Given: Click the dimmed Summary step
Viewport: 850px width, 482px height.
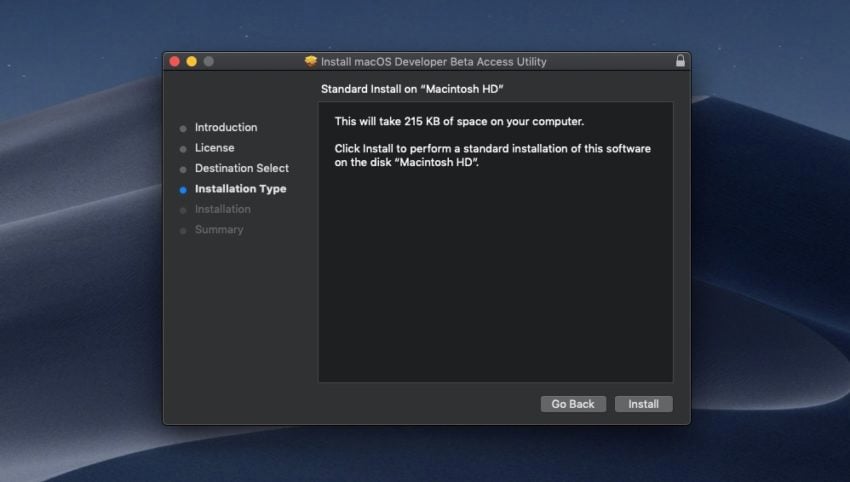Looking at the screenshot, I should 219,230.
